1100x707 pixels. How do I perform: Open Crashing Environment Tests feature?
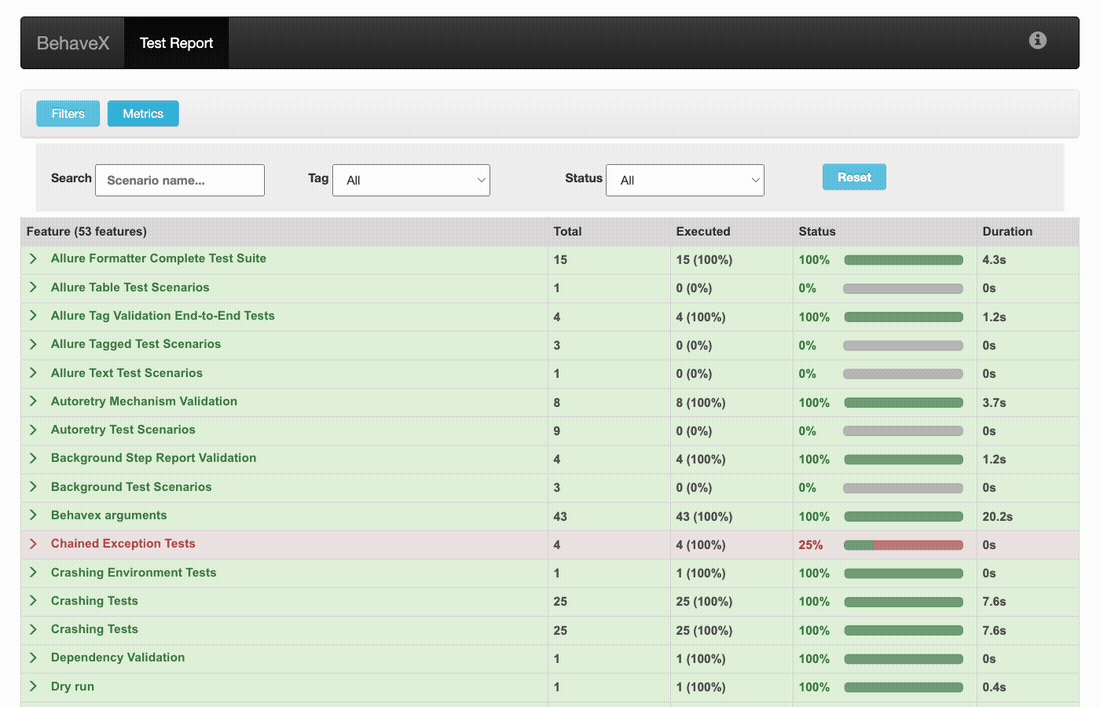[x=133, y=572]
